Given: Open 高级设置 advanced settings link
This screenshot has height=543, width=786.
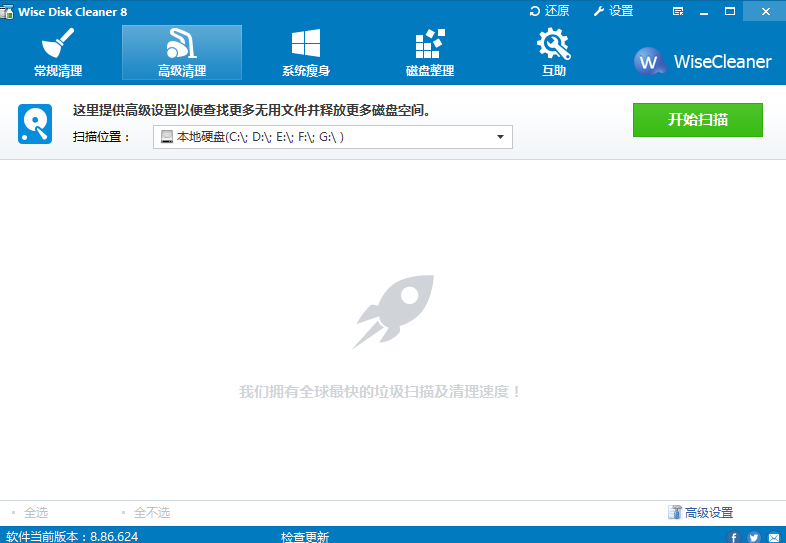Looking at the screenshot, I should [x=700, y=512].
